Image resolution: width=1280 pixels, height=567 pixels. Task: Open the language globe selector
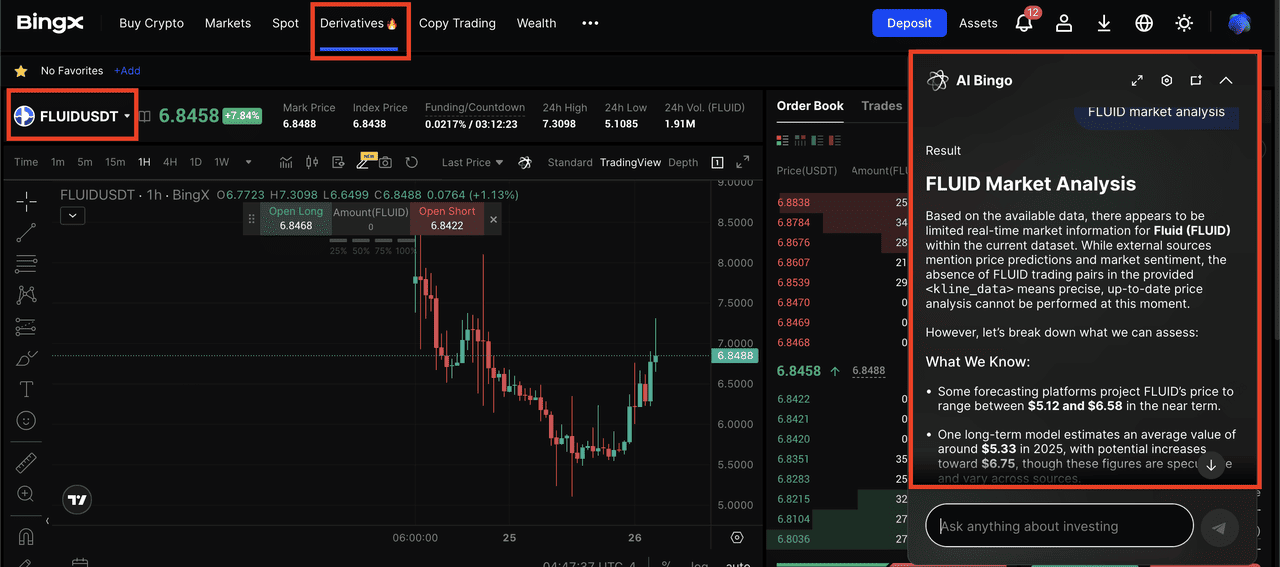pos(1144,23)
